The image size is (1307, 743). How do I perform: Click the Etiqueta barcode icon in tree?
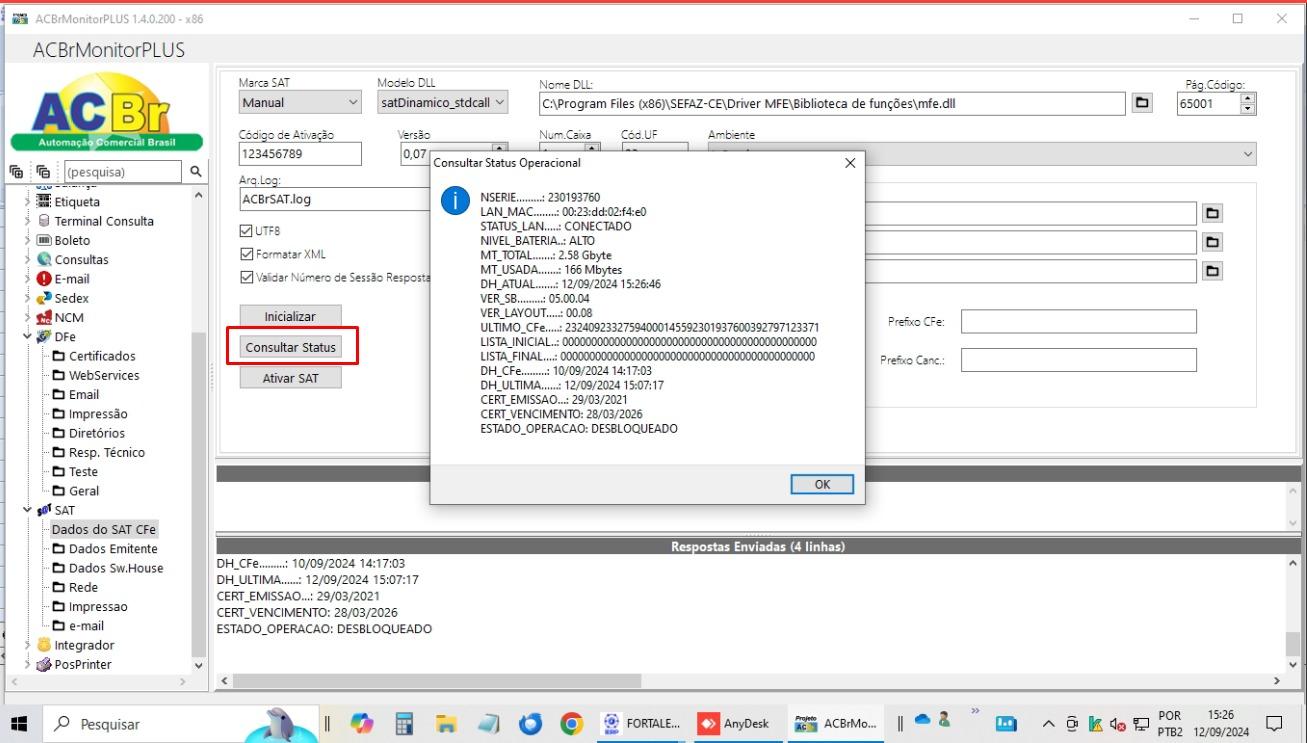(44, 201)
